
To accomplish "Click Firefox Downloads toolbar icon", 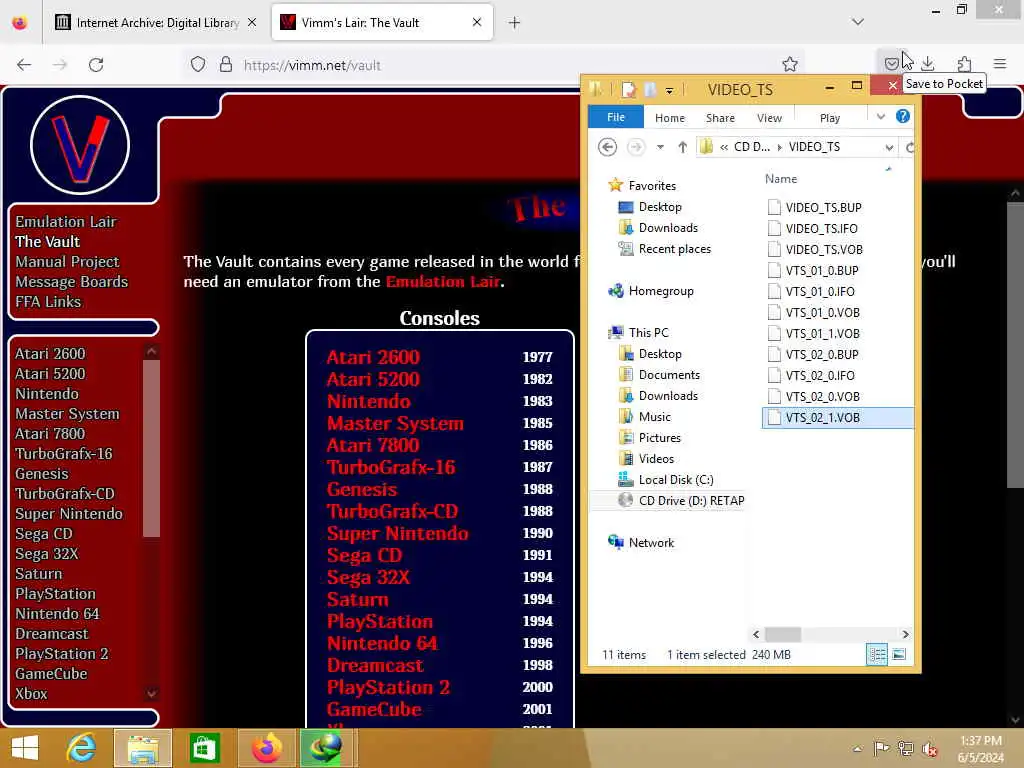I will pyautogui.click(x=927, y=64).
